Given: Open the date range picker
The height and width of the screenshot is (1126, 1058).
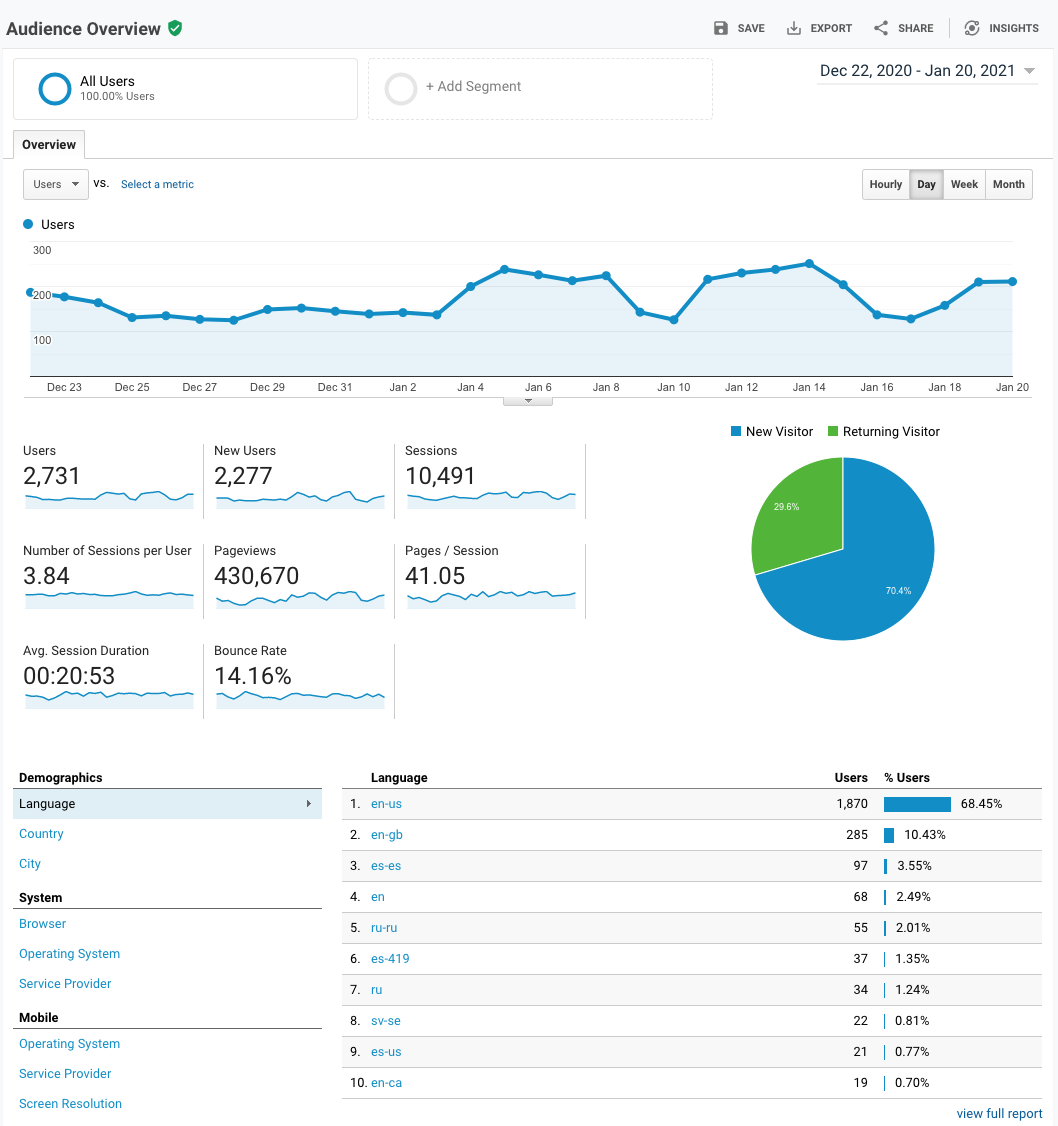Looking at the screenshot, I should tap(927, 71).
